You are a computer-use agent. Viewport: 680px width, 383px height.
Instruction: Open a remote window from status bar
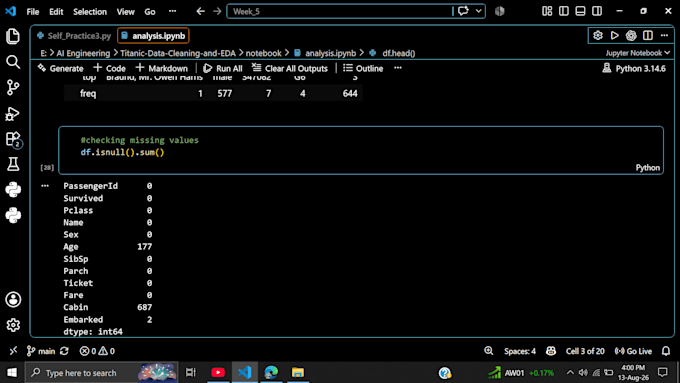[13, 351]
